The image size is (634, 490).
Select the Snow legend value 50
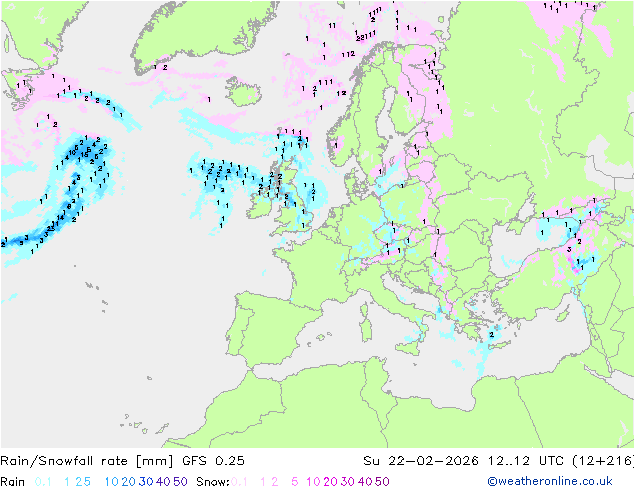383,482
